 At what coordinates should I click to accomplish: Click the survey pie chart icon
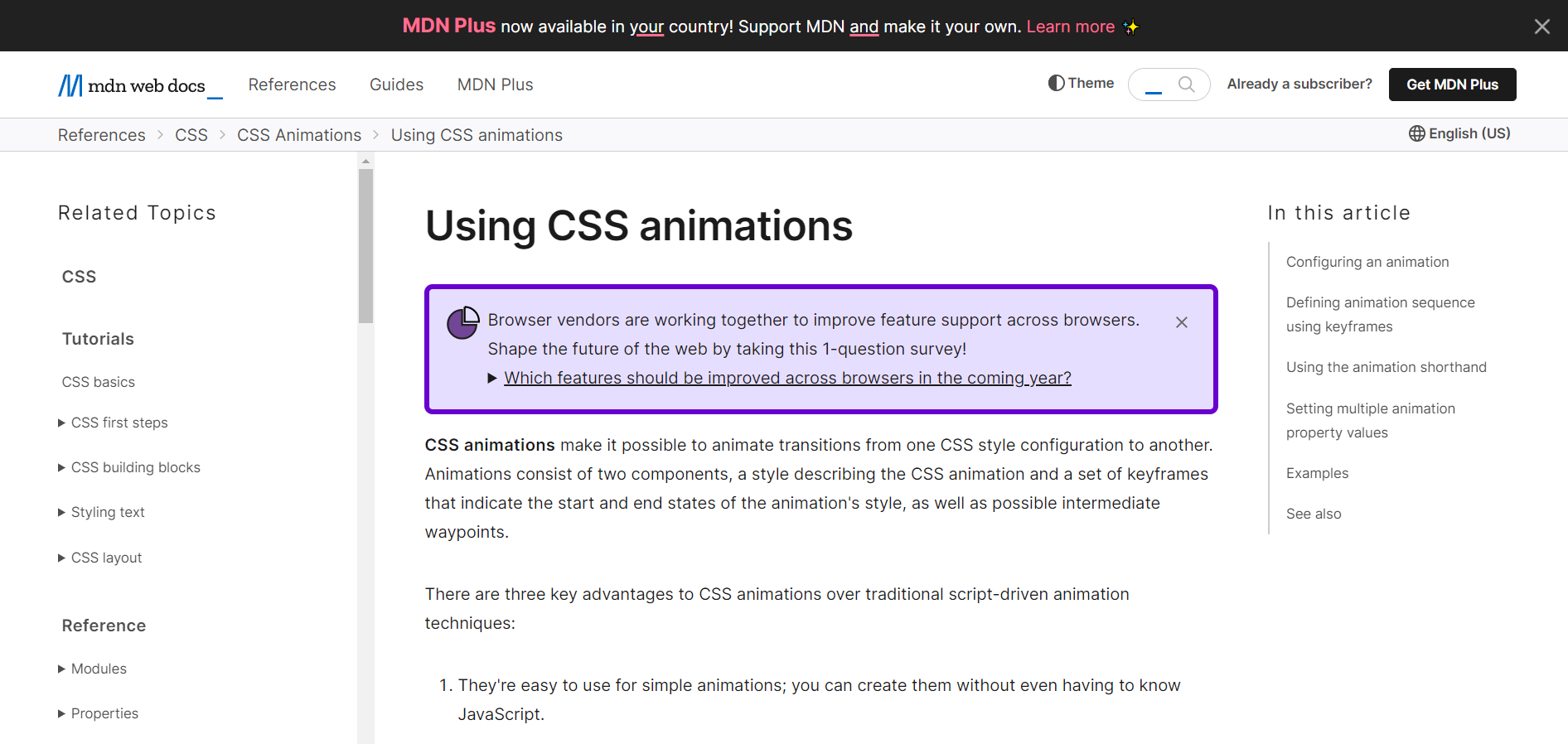[462, 322]
